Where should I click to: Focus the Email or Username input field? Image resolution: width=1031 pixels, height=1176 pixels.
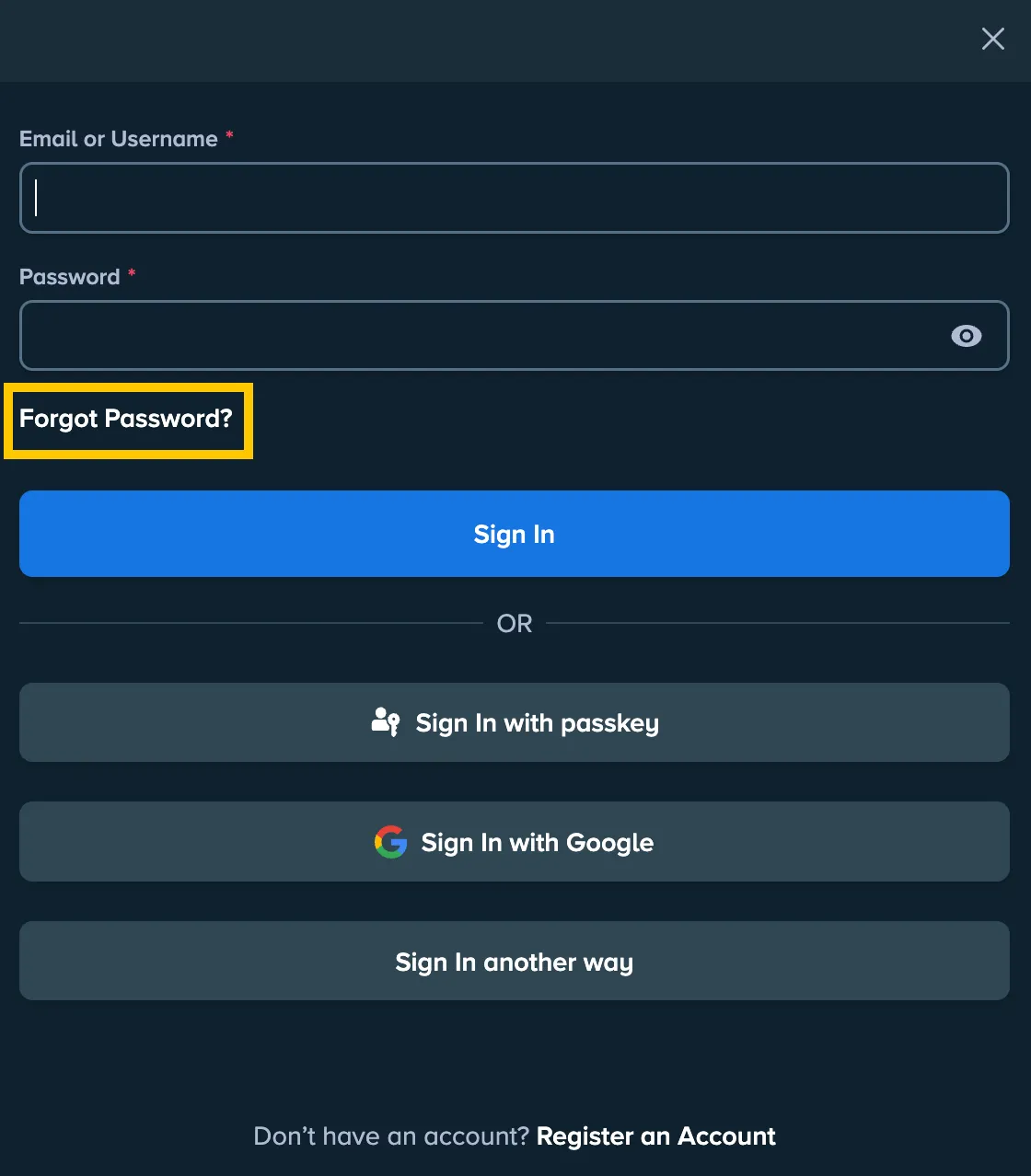point(515,198)
